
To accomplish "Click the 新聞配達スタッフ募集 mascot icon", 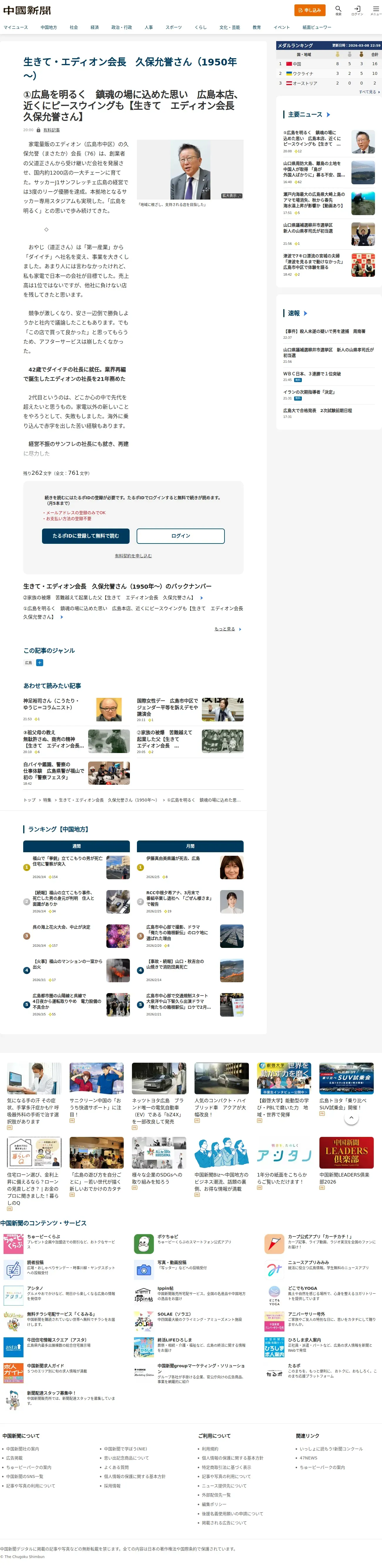I will [x=14, y=1400].
